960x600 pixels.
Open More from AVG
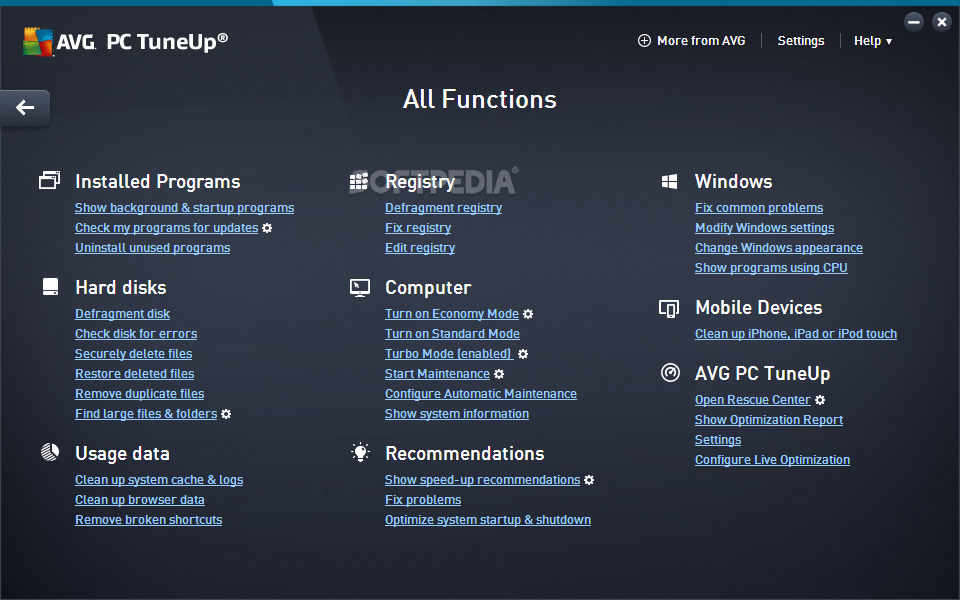pyautogui.click(x=692, y=40)
